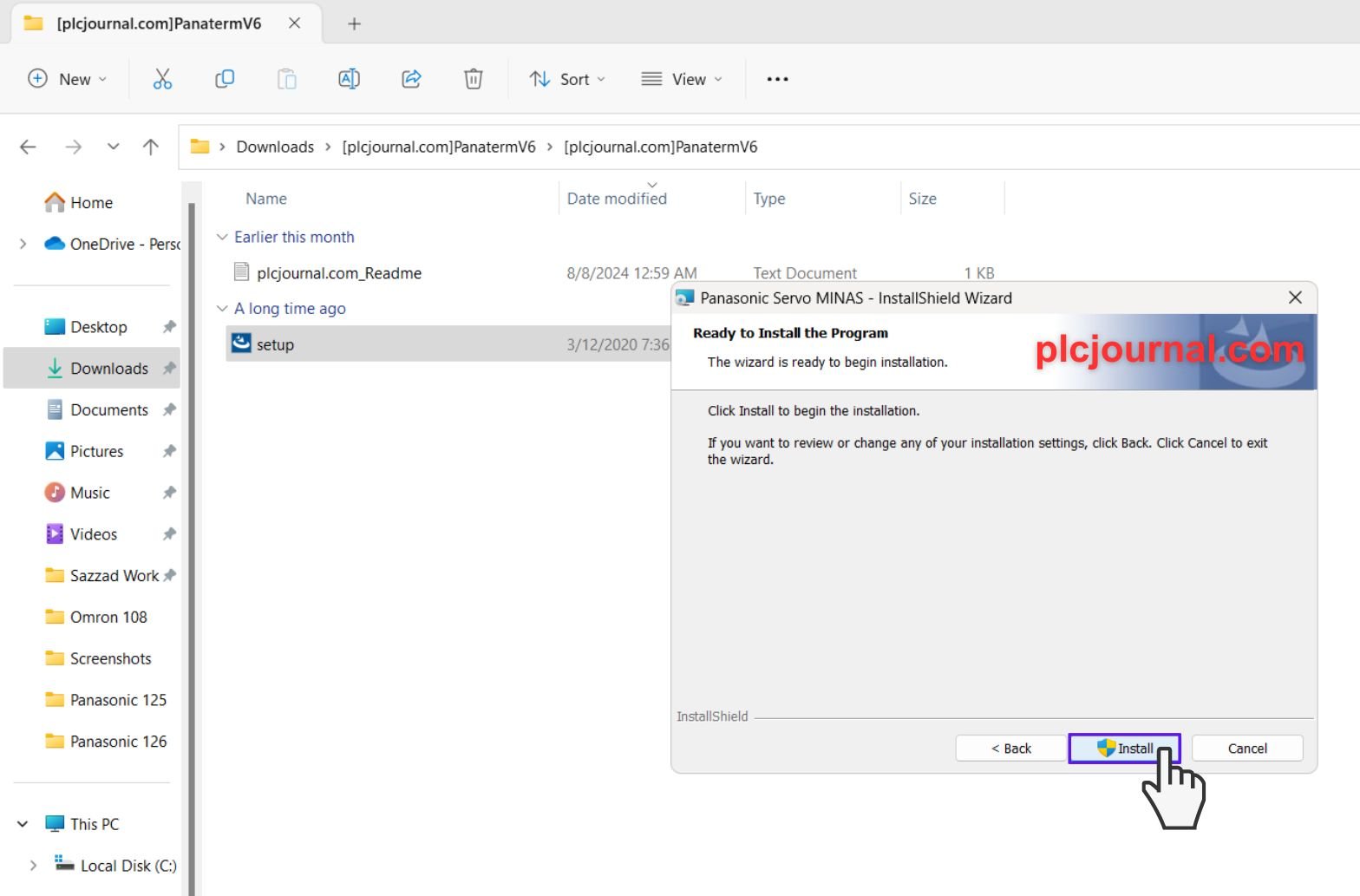Add a new Explorer tab

(354, 23)
